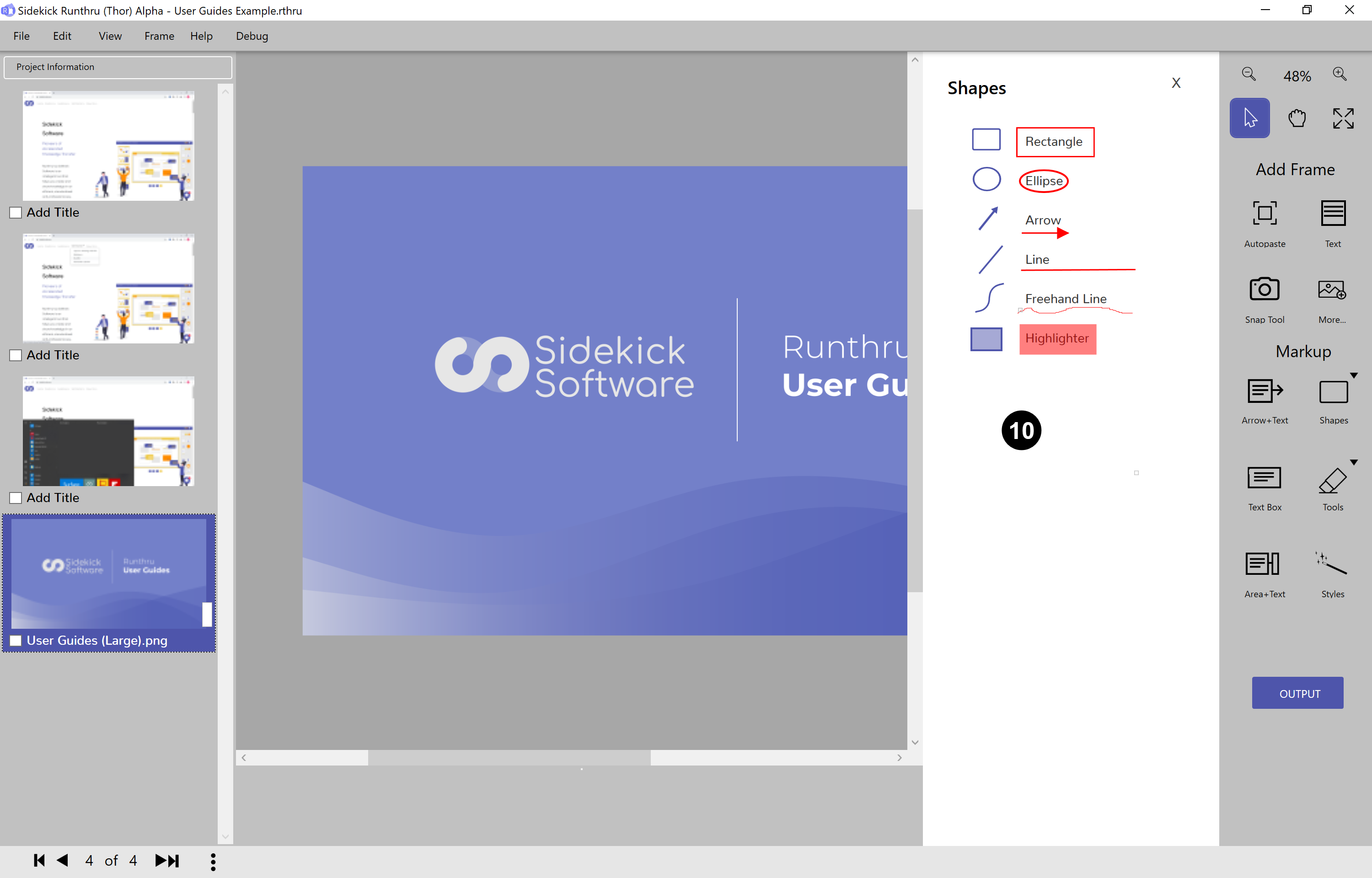Expand the Tools dropdown arrow
The height and width of the screenshot is (878, 1372).
[1354, 462]
